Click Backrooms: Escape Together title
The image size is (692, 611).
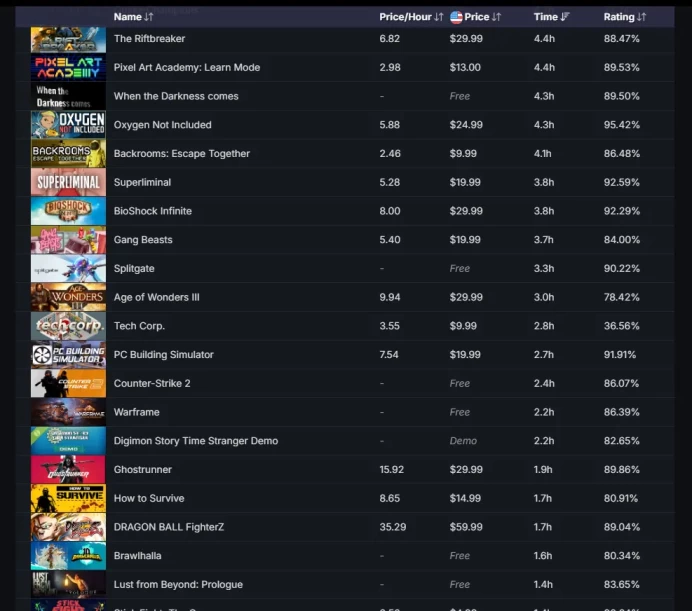(x=182, y=154)
